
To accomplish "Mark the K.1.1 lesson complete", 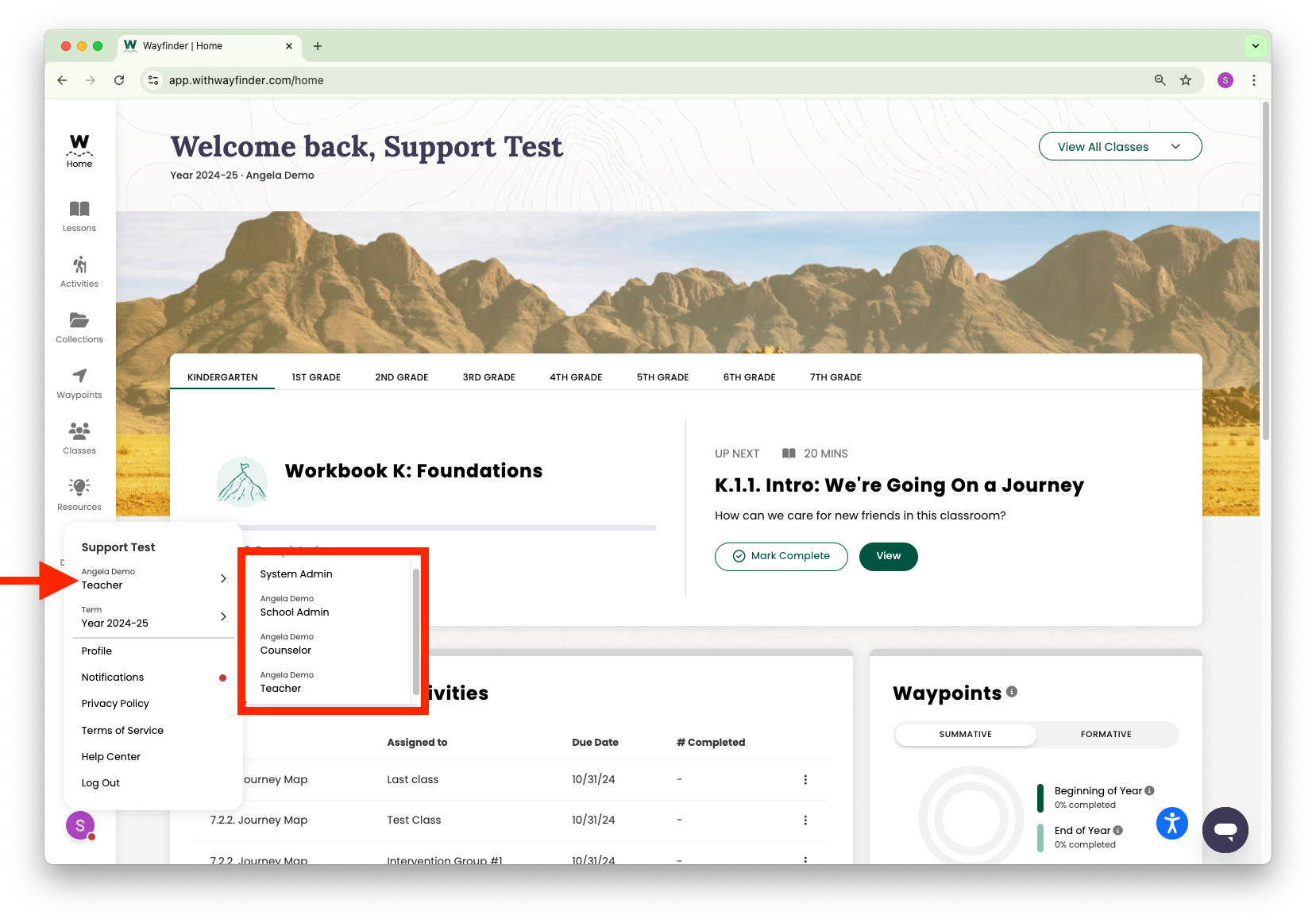I will pyautogui.click(x=781, y=556).
